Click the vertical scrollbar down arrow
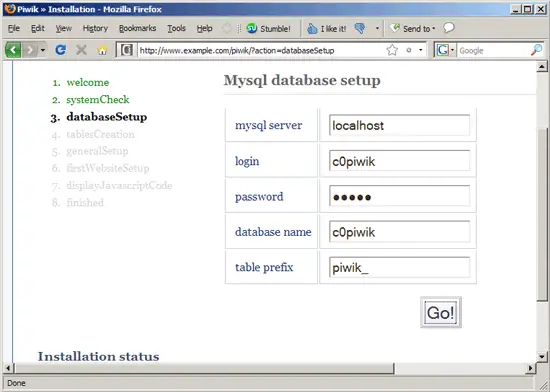The image size is (550, 392). coord(542,357)
